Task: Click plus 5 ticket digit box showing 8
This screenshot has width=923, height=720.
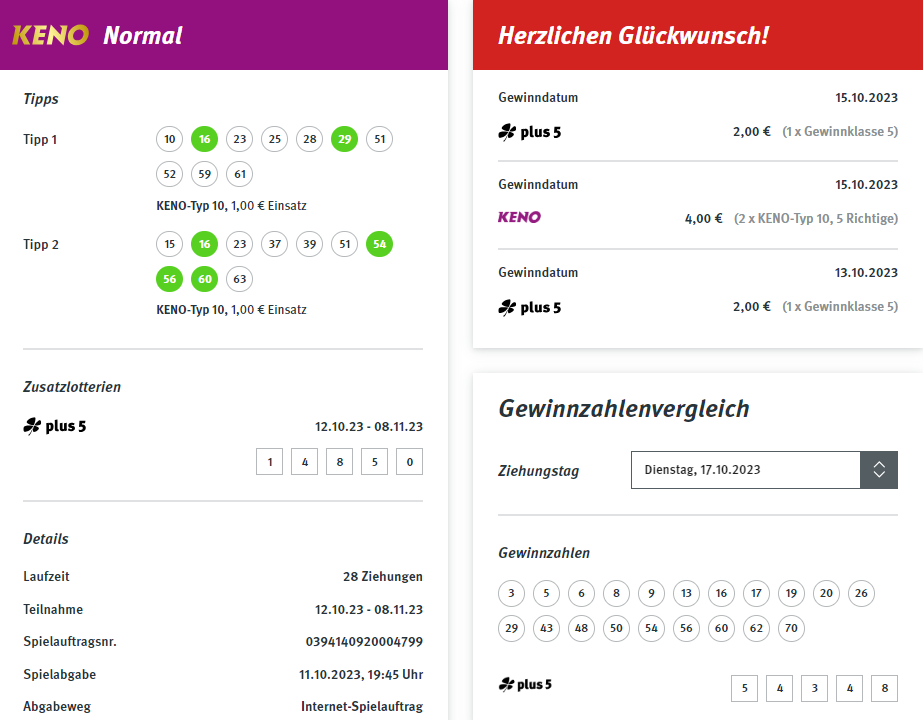Action: coord(339,462)
